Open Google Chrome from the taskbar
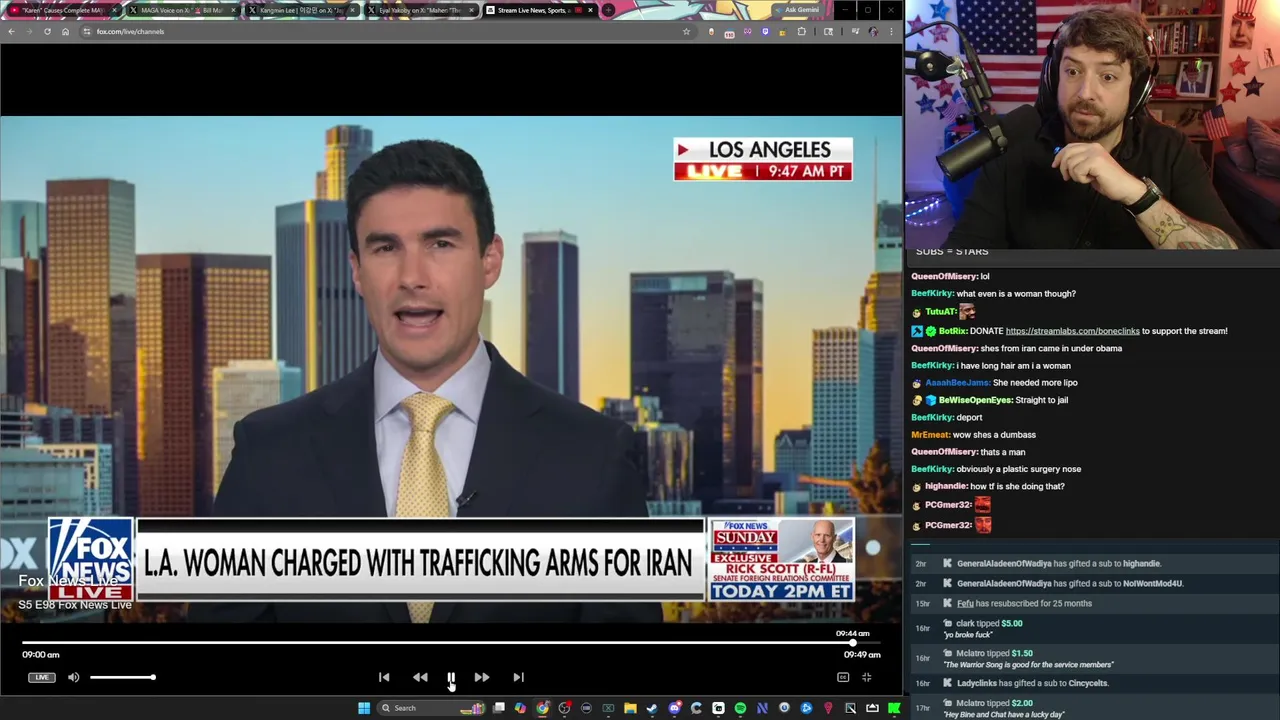 (x=543, y=708)
